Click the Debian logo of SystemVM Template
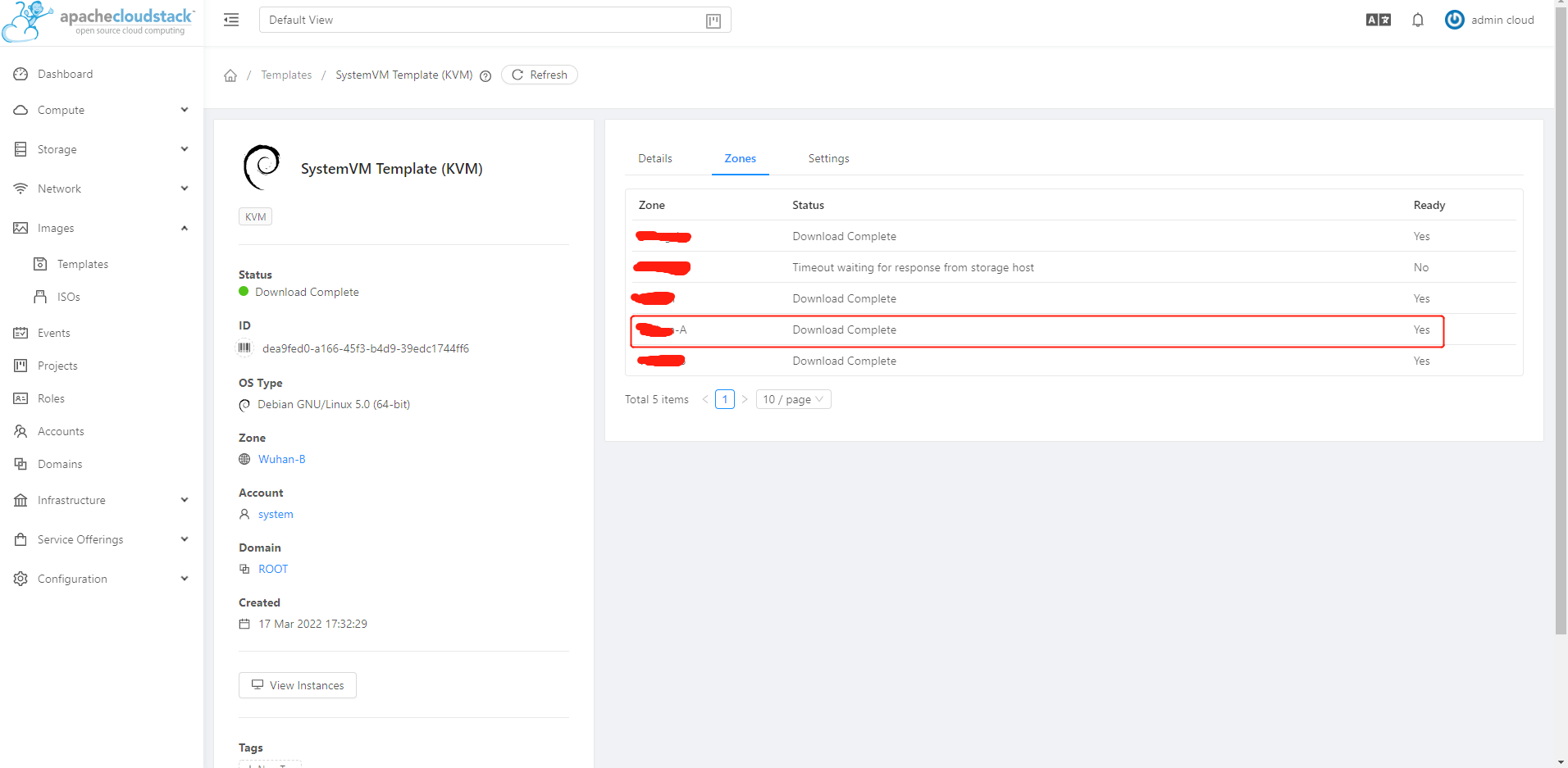 pyautogui.click(x=262, y=167)
